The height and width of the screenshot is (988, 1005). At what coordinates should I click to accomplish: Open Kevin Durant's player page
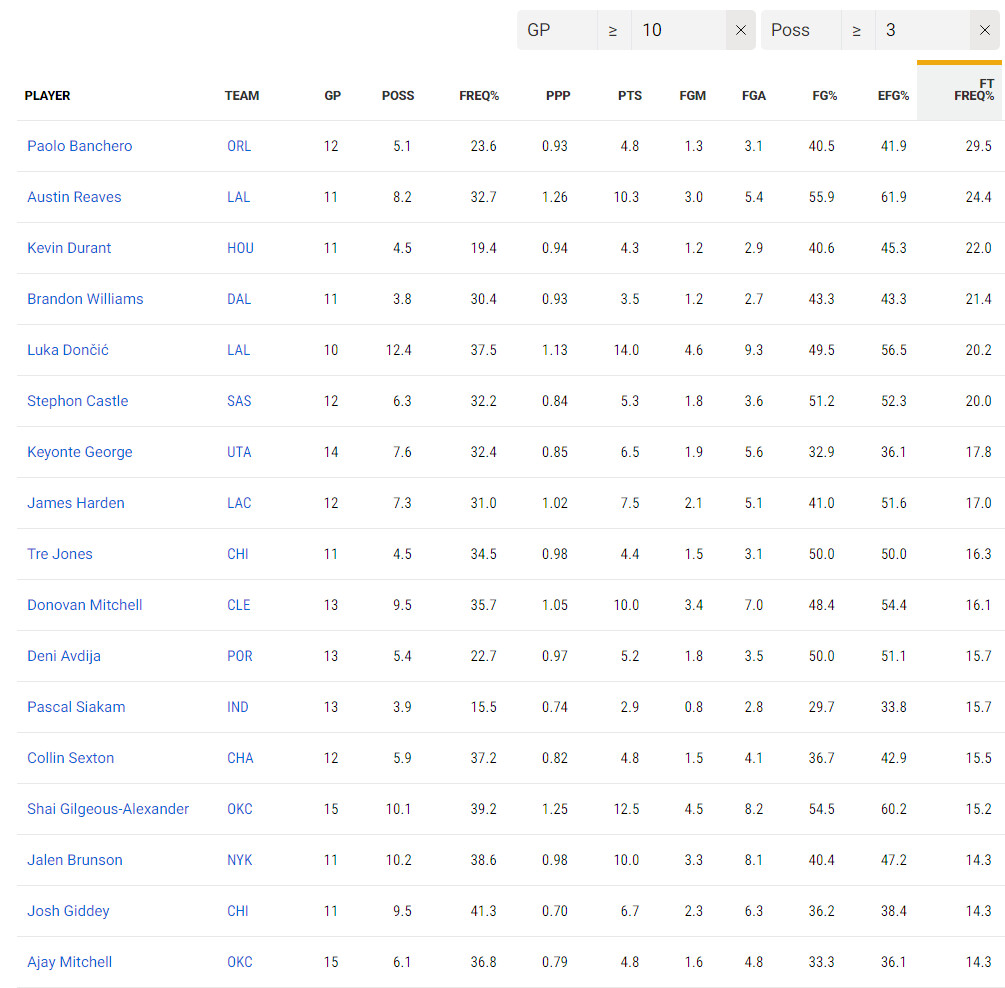(69, 248)
